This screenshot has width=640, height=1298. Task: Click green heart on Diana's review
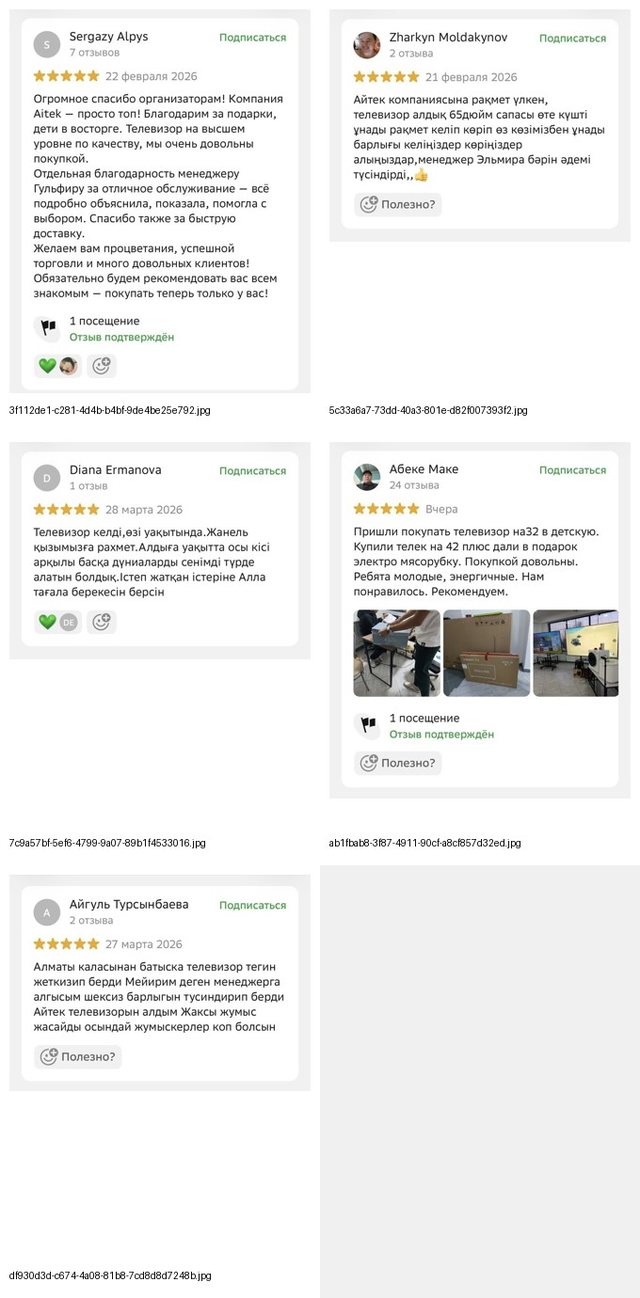coord(47,622)
